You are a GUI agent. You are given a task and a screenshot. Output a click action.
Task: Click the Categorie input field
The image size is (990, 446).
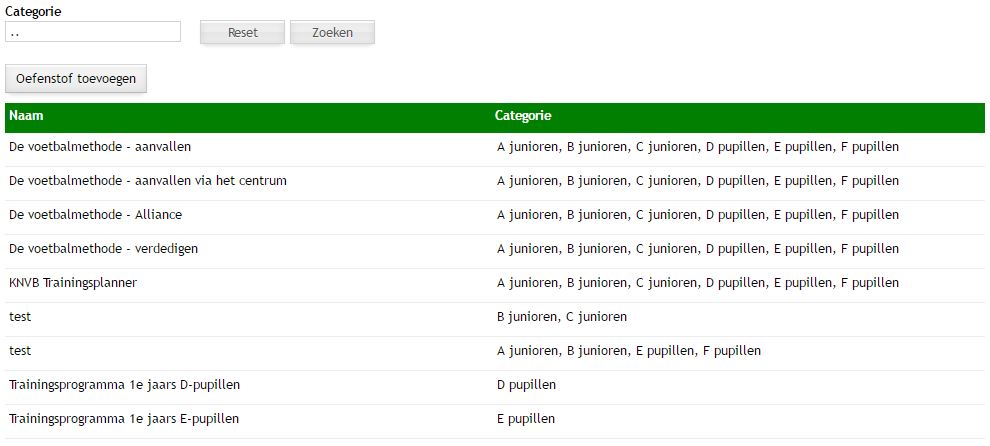click(x=93, y=32)
